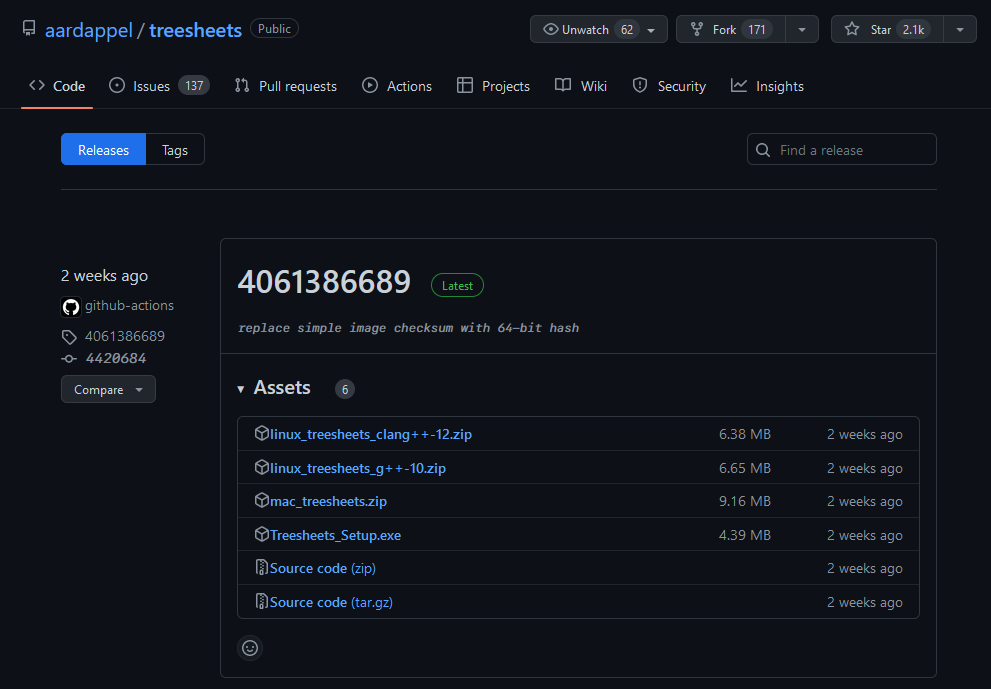The image size is (991, 689).
Task: Switch to the Tags view
Action: tap(175, 150)
